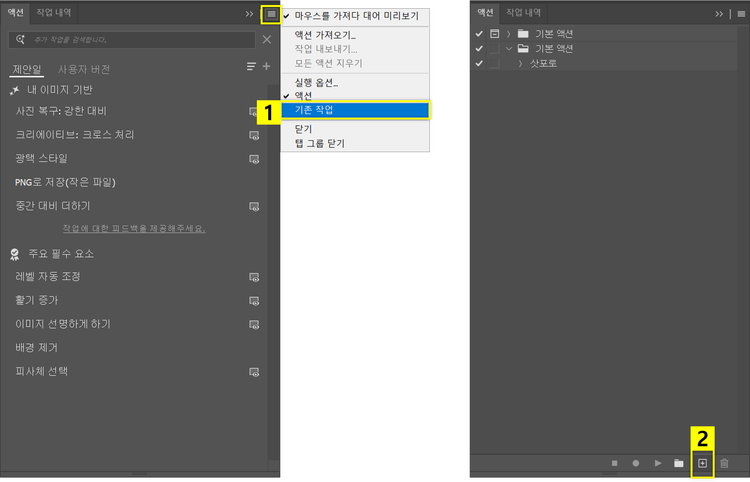Select the 활기 증가 action
The image size is (750, 482).
pyautogui.click(x=36, y=301)
